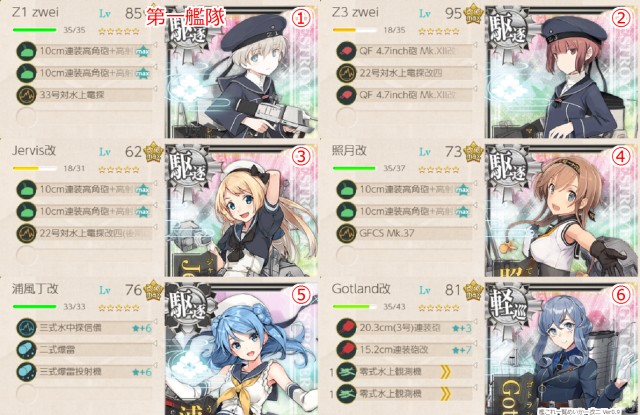
Task: Click the gold married-star badge beside Lv 95
Action: click(x=473, y=13)
